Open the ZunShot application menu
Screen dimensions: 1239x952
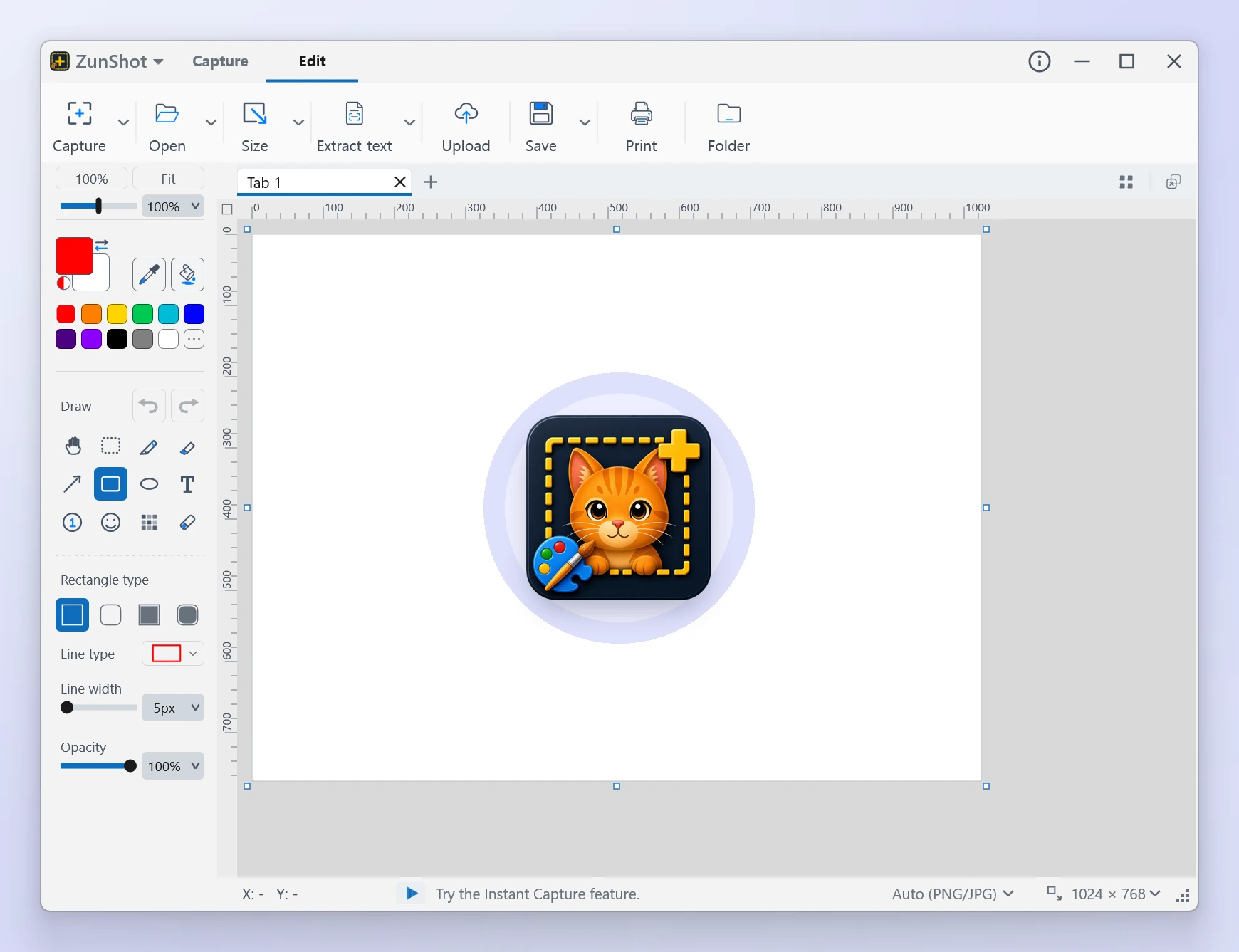[x=107, y=61]
